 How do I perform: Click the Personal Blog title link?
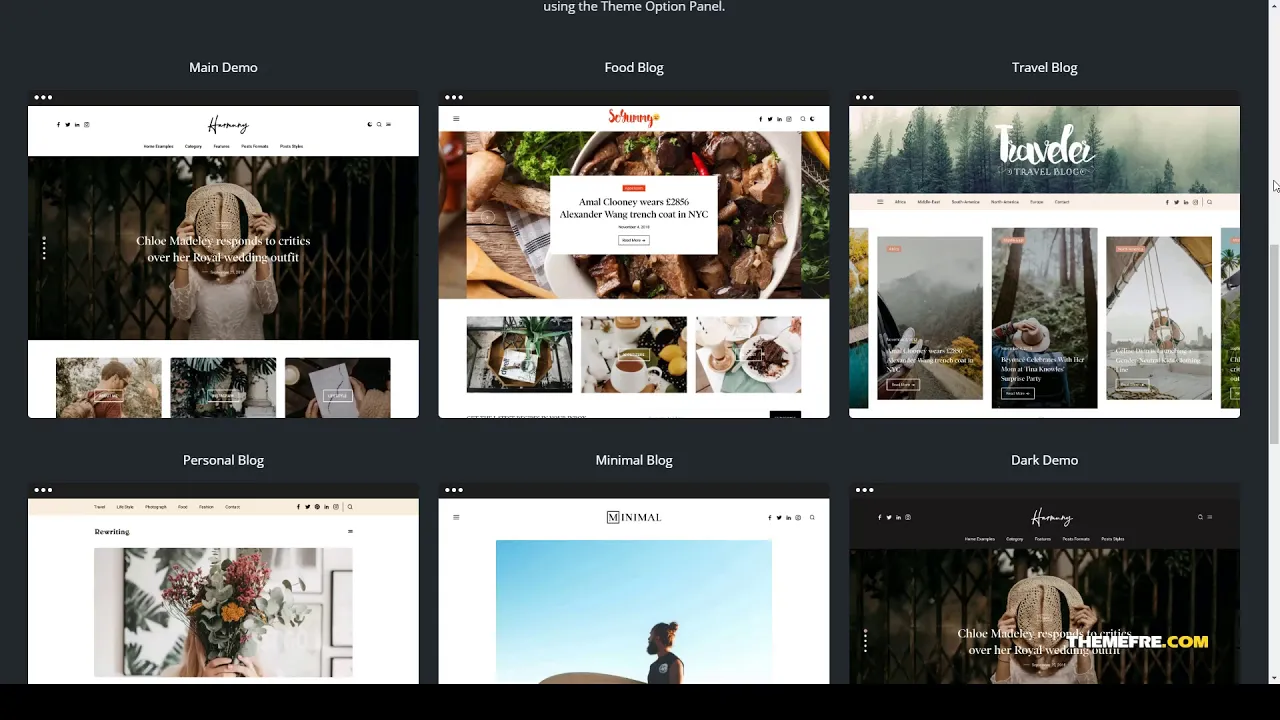223,460
